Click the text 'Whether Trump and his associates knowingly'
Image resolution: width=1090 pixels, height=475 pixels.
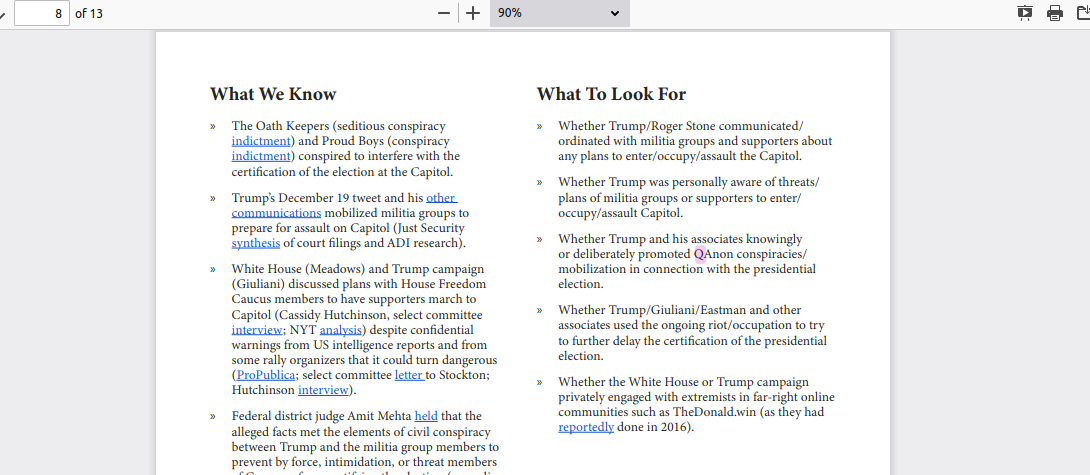[x=680, y=239]
